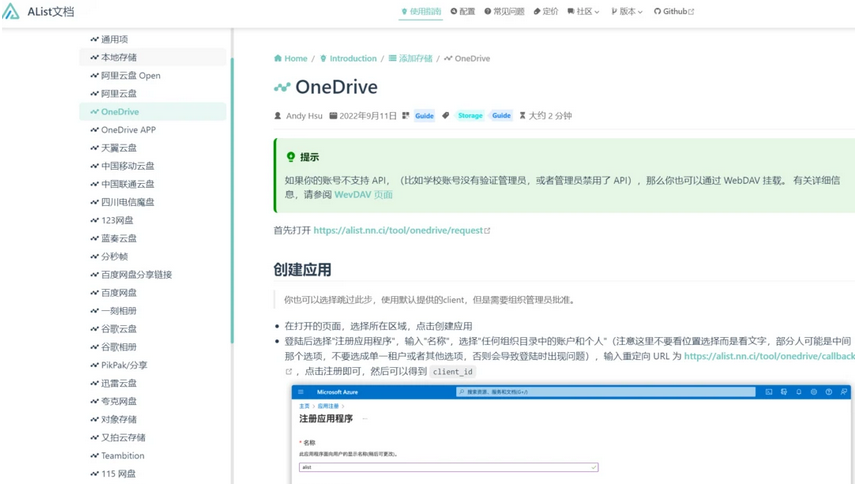Open the 配置 navigation item

tap(463, 11)
